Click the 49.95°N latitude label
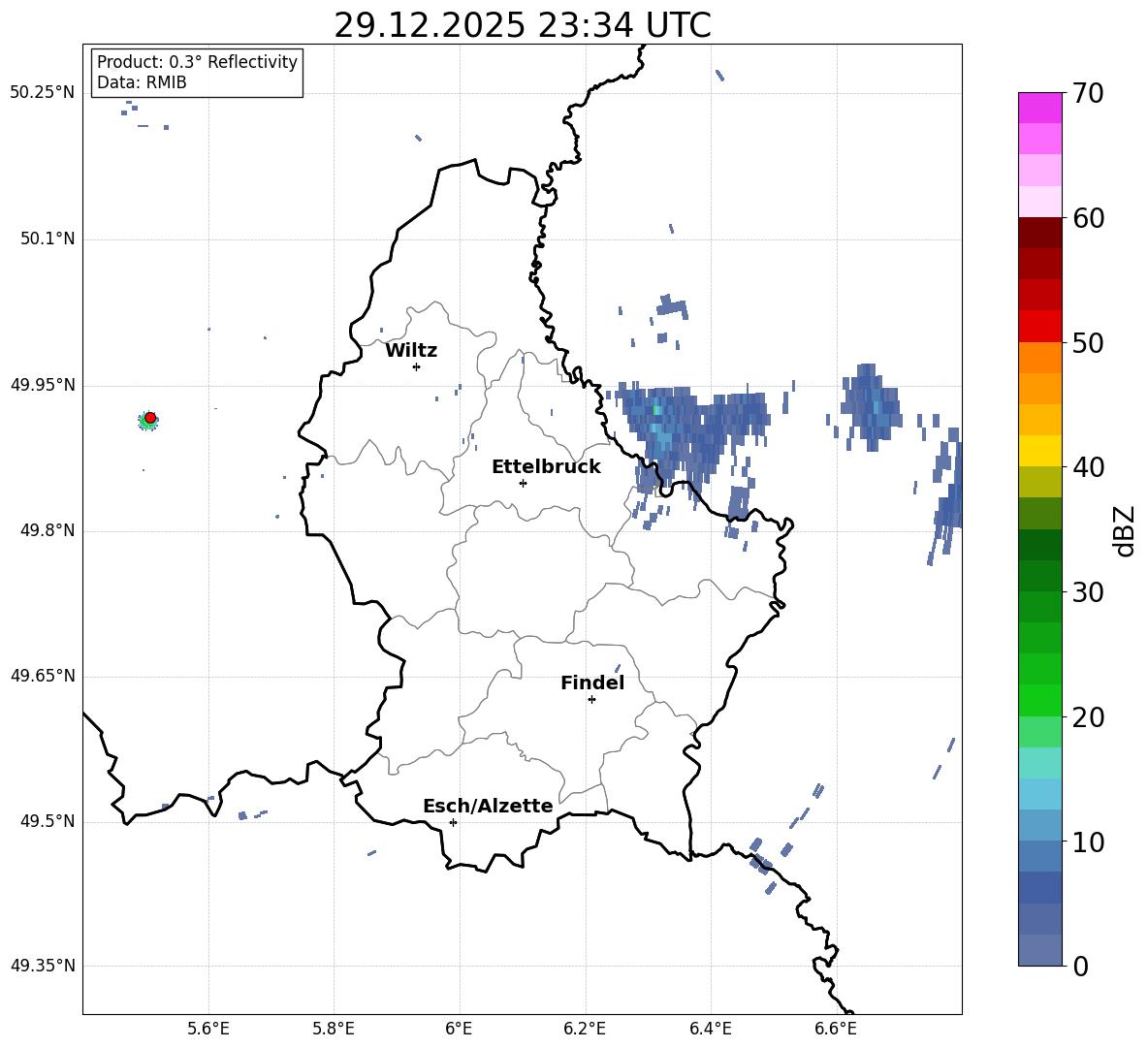 [43, 385]
